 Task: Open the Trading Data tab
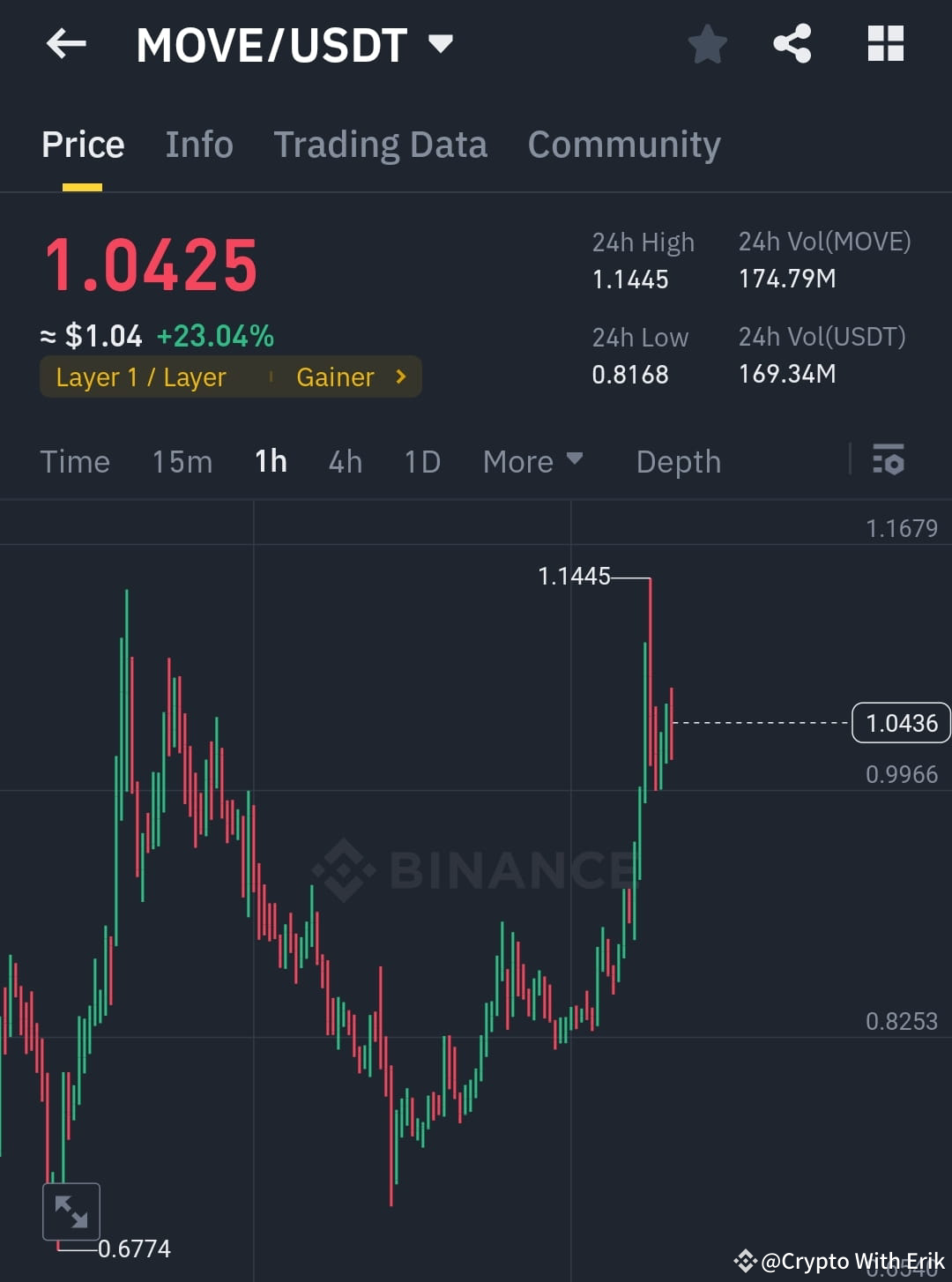tap(381, 144)
